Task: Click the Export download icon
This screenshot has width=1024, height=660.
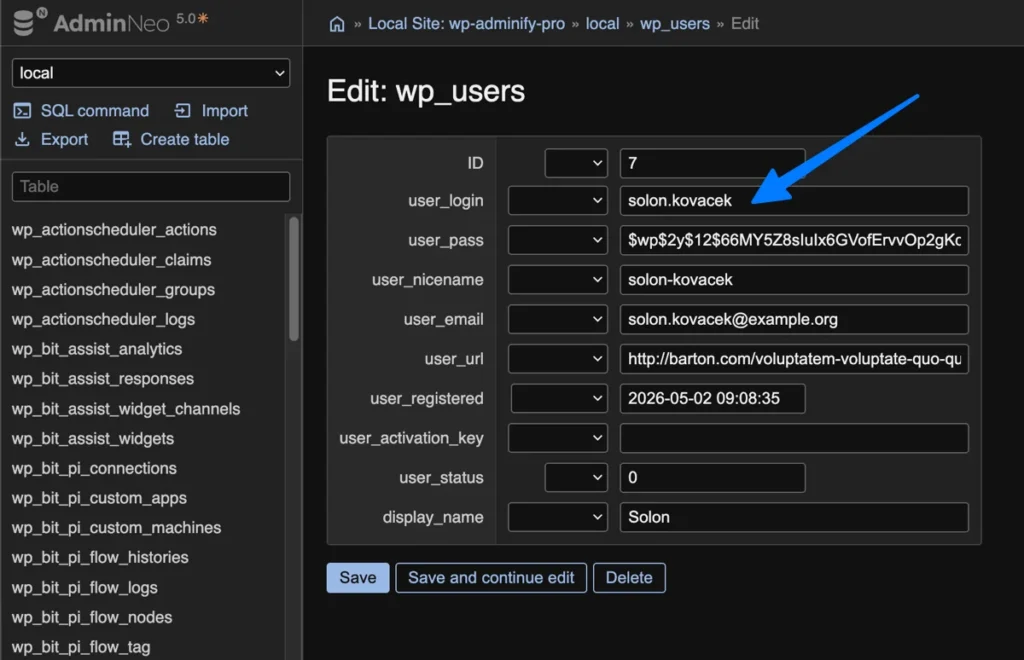Action: [22, 139]
